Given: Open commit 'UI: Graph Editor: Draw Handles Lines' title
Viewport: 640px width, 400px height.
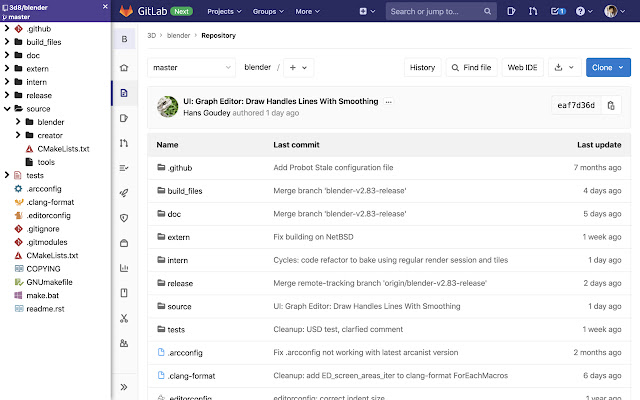Looking at the screenshot, I should click(280, 101).
